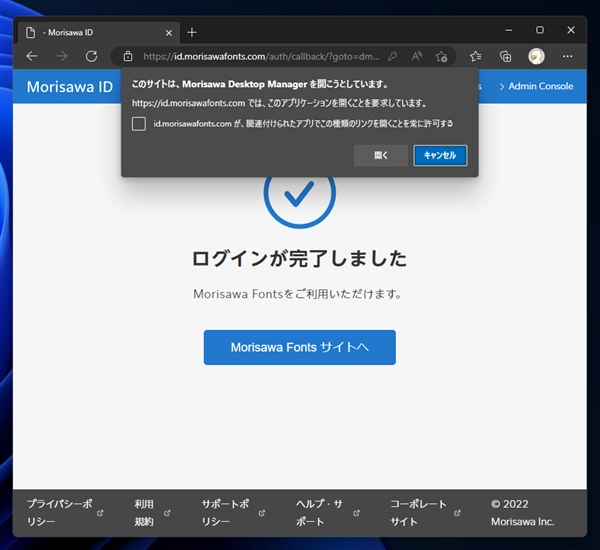Click external-link icon beside プライバシーポリシー
Image resolution: width=600 pixels, height=550 pixels.
click(x=100, y=513)
